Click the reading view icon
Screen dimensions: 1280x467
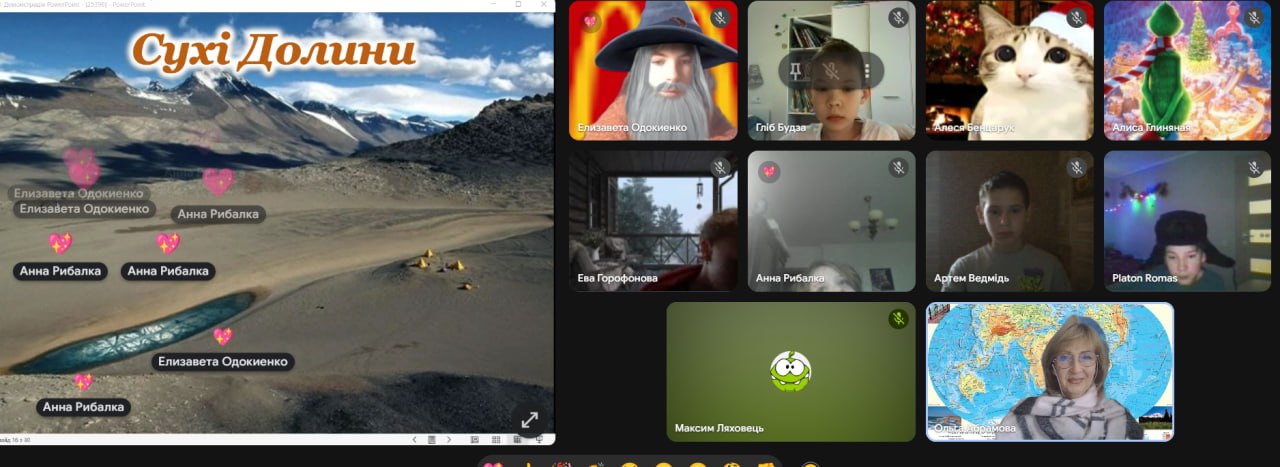click(517, 439)
